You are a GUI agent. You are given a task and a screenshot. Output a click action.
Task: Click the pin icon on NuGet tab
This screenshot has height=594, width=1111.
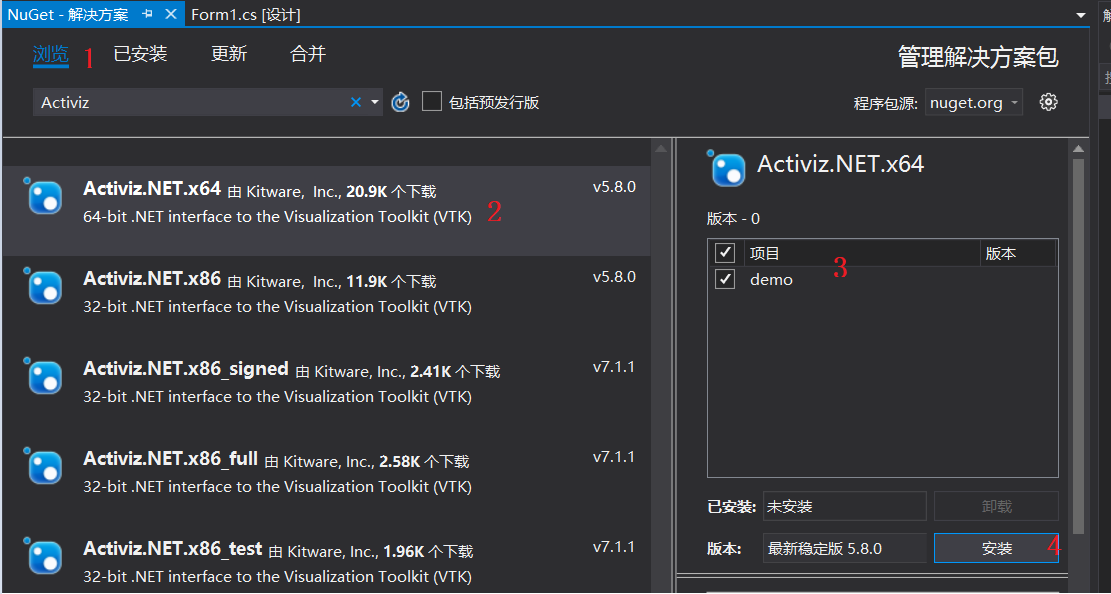click(147, 14)
